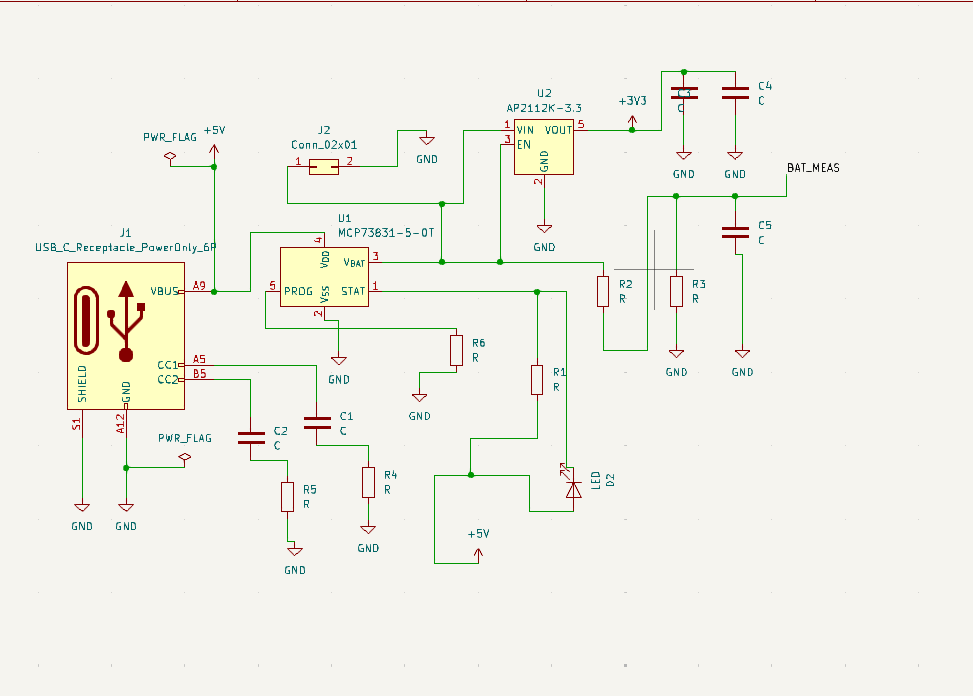973x696 pixels.
Task: Click the GND symbol at J2 pin 2
Action: point(427,140)
